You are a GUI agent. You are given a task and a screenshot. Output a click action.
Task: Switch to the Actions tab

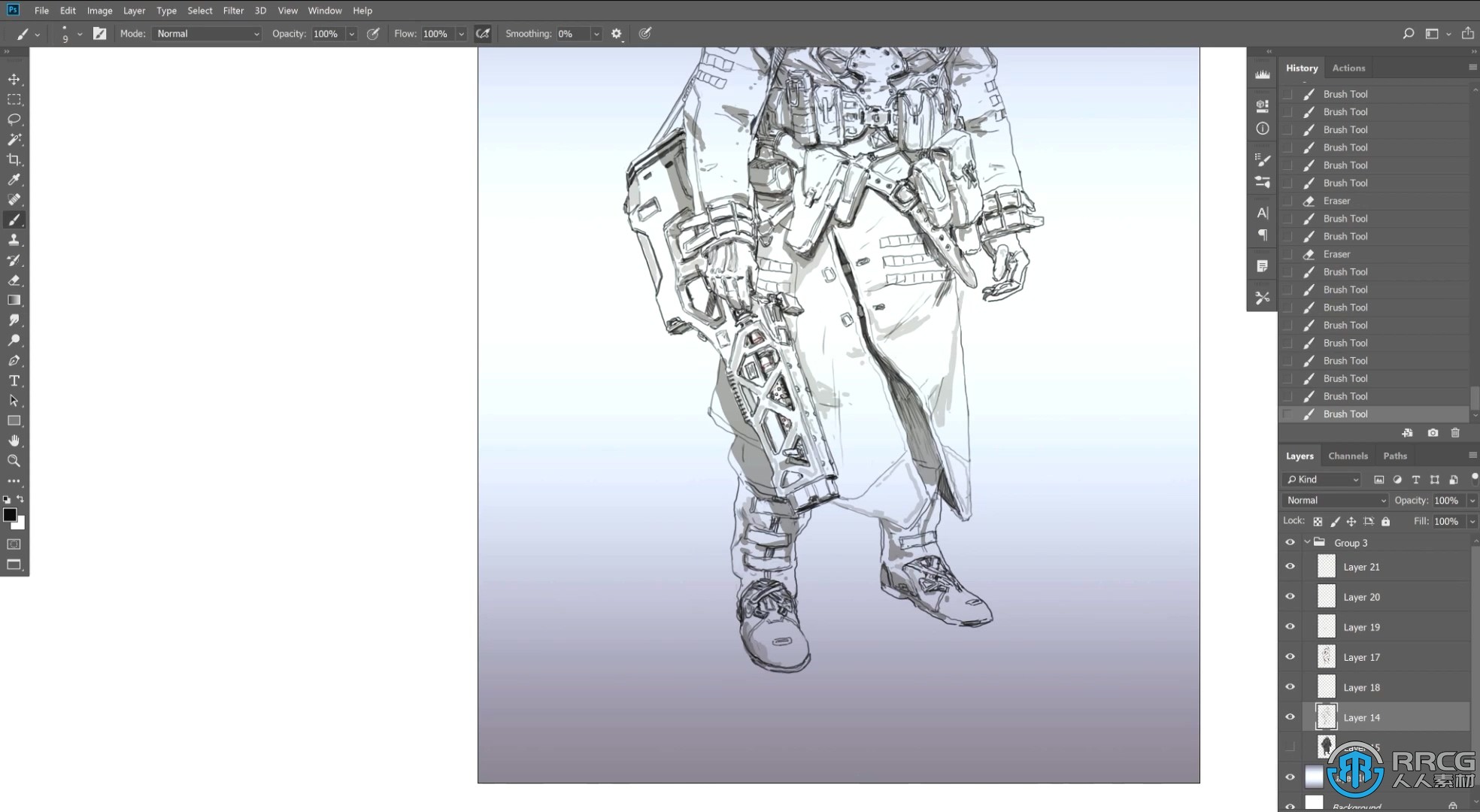[x=1348, y=68]
